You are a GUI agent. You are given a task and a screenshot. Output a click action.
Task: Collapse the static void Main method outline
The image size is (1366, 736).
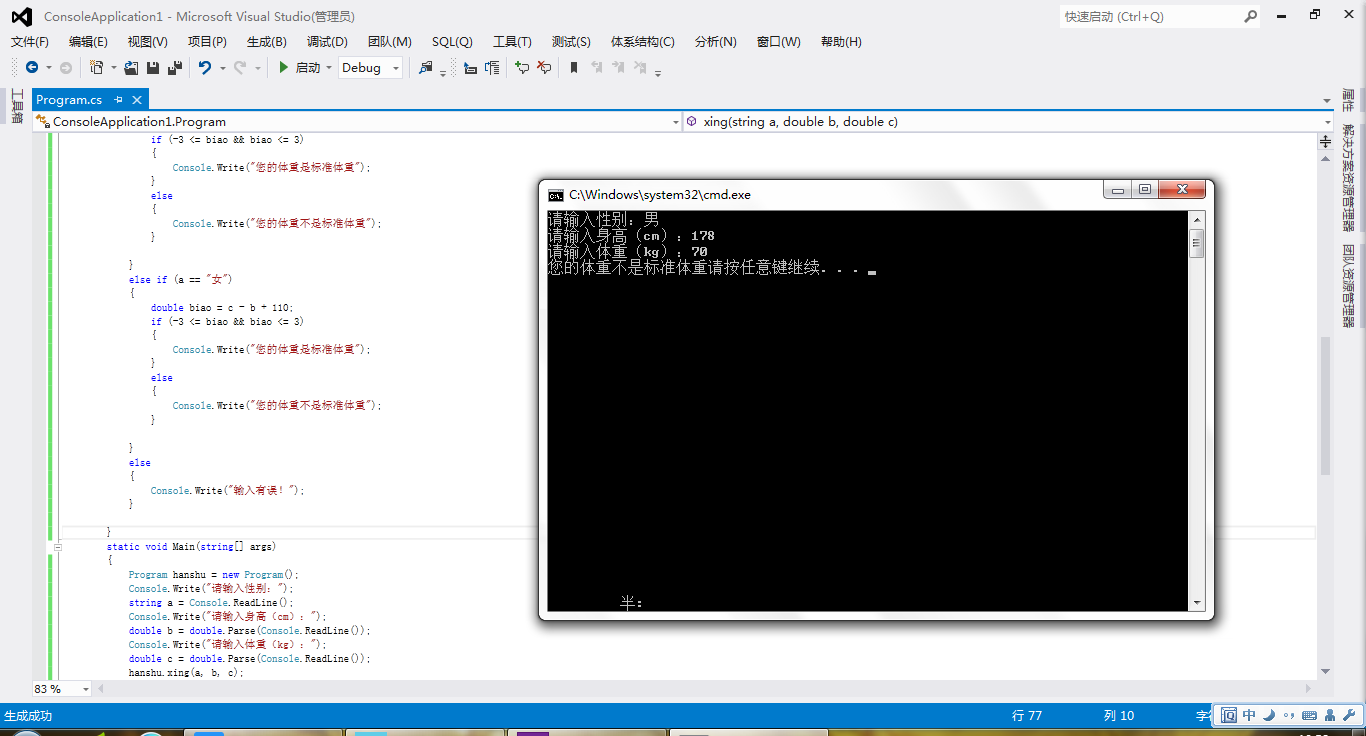(x=58, y=547)
